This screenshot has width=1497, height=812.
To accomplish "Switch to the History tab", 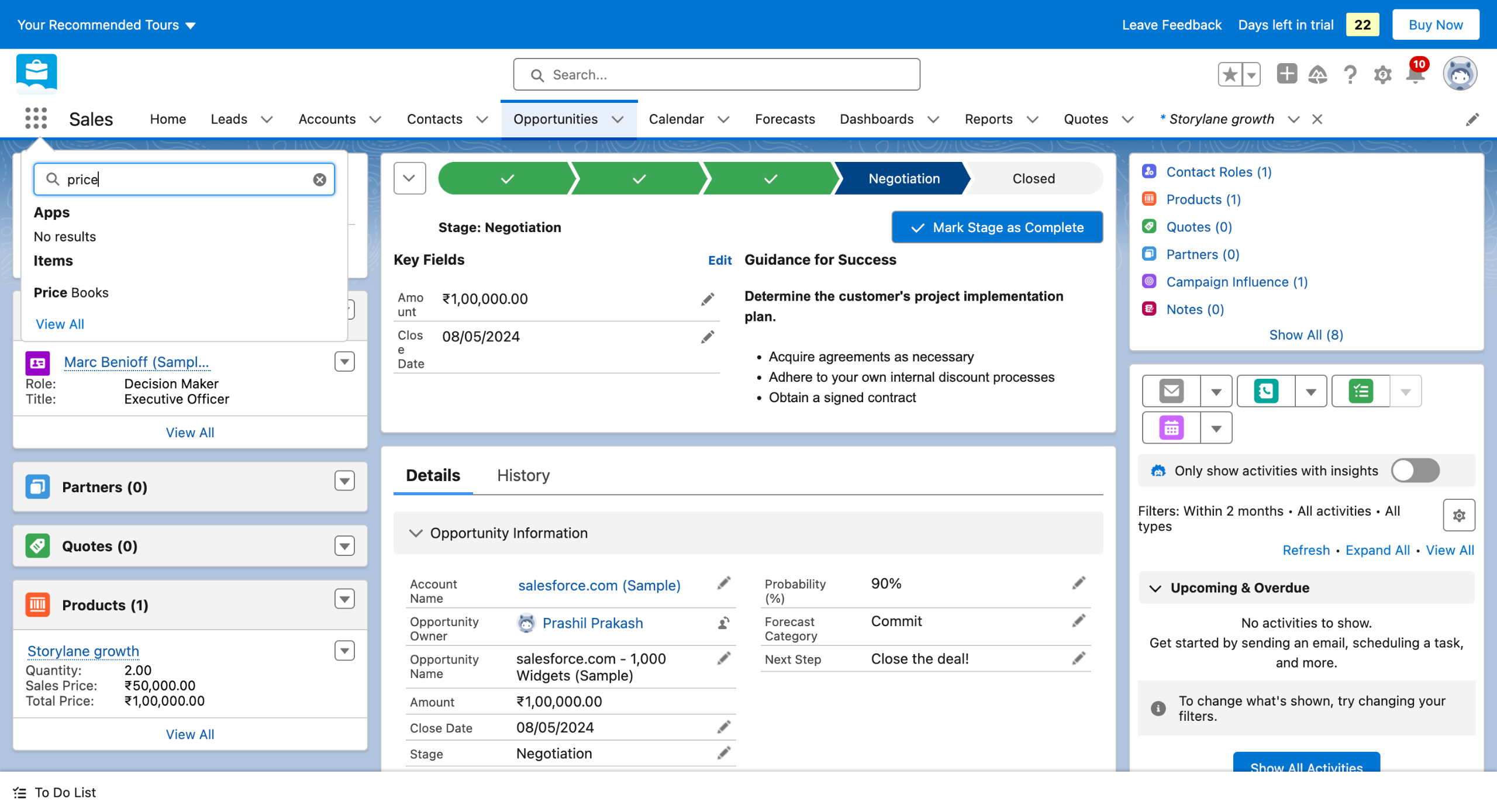I will [x=523, y=475].
